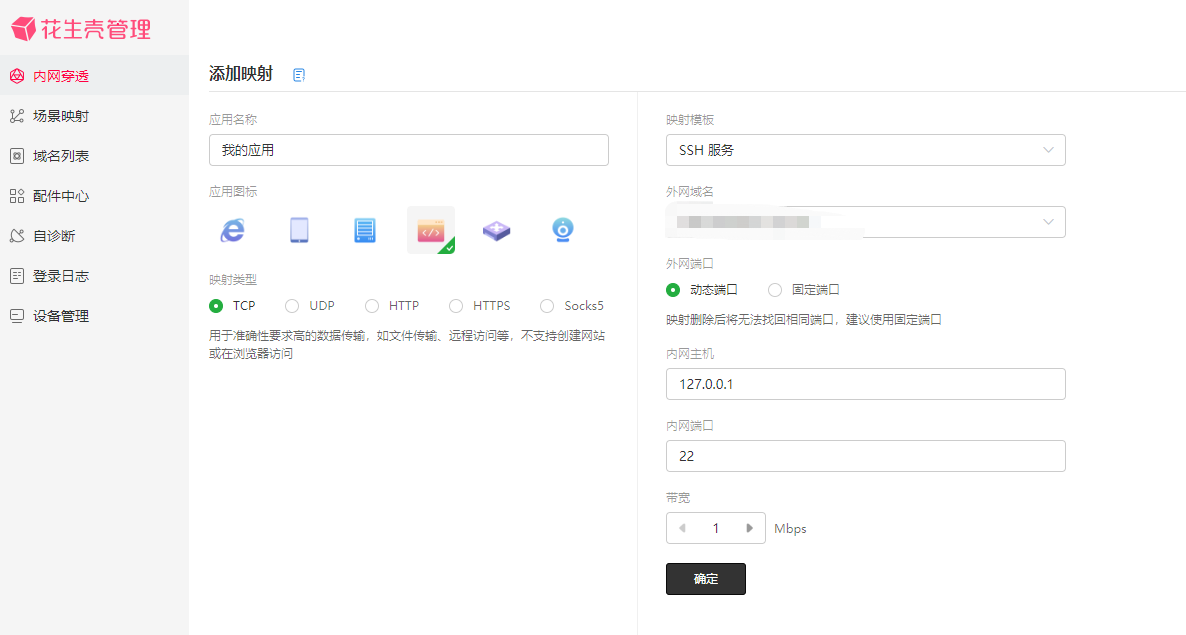Screen dimensions: 1186x635
Task: Choose the purple network switch app icon
Action: coord(497,230)
